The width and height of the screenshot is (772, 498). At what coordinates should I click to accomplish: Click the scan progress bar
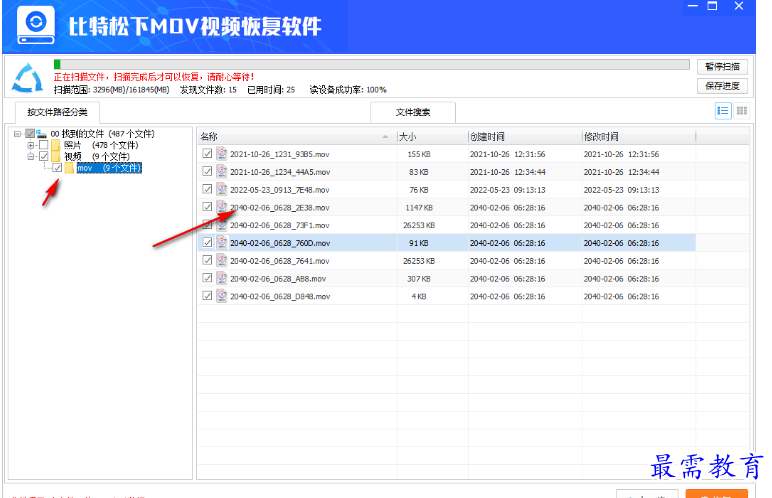pos(370,65)
